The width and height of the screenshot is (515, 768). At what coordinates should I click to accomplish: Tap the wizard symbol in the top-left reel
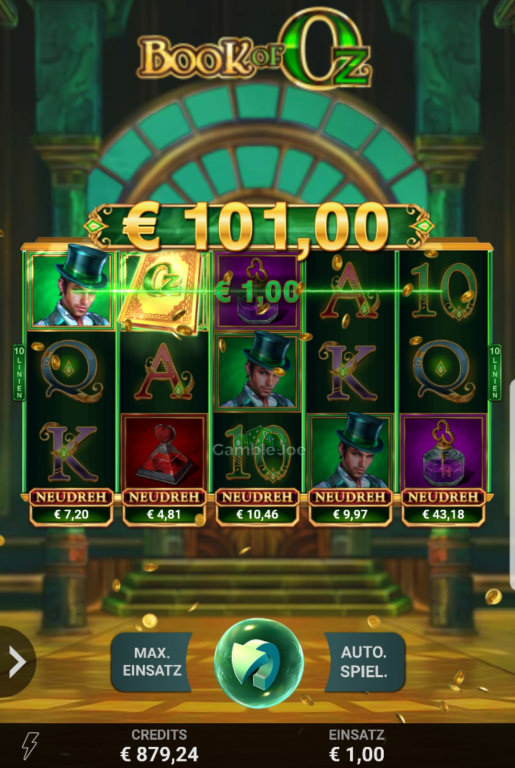click(71, 290)
